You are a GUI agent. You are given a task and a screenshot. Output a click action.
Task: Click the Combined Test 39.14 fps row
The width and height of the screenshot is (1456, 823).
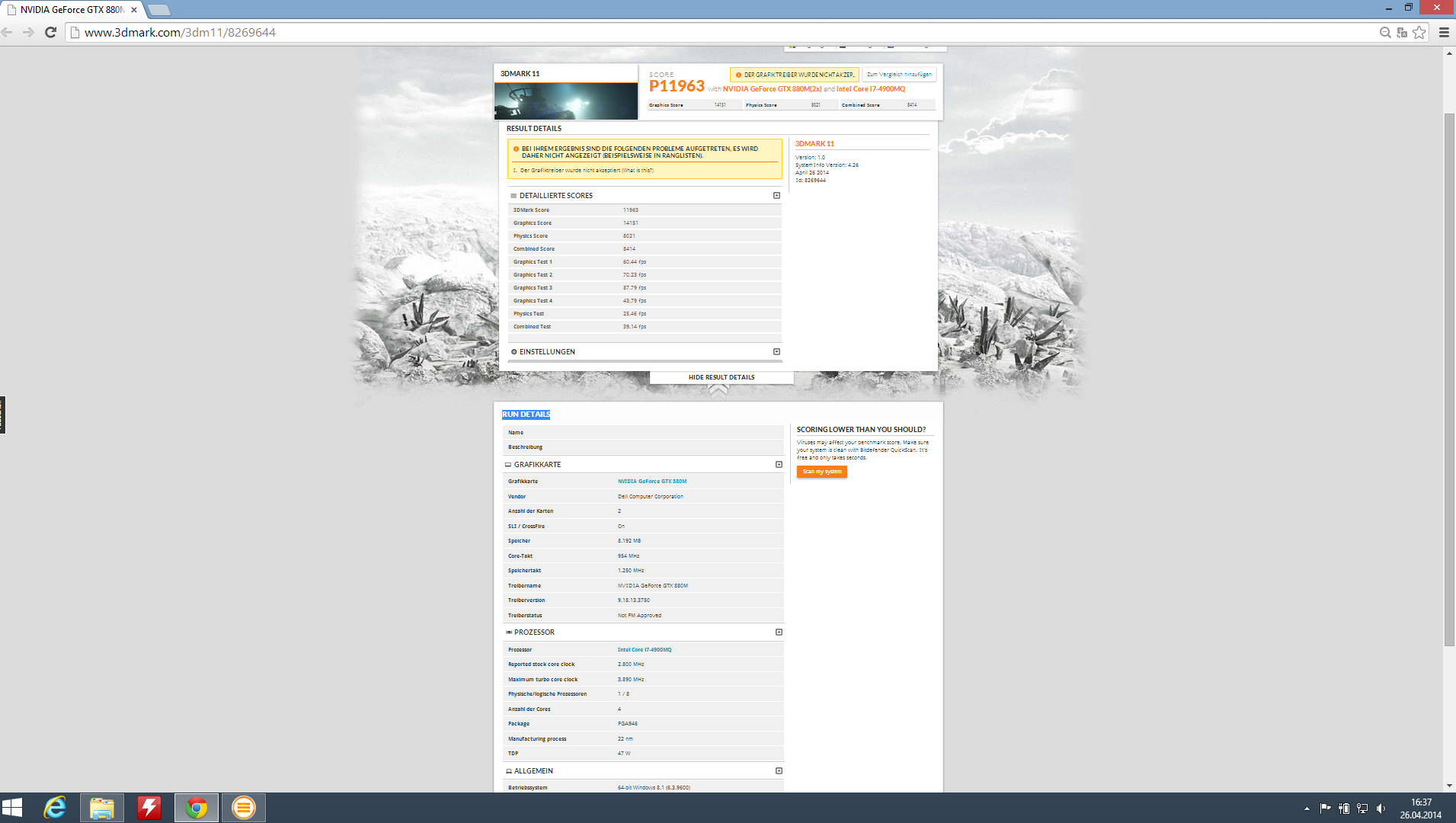(x=645, y=327)
